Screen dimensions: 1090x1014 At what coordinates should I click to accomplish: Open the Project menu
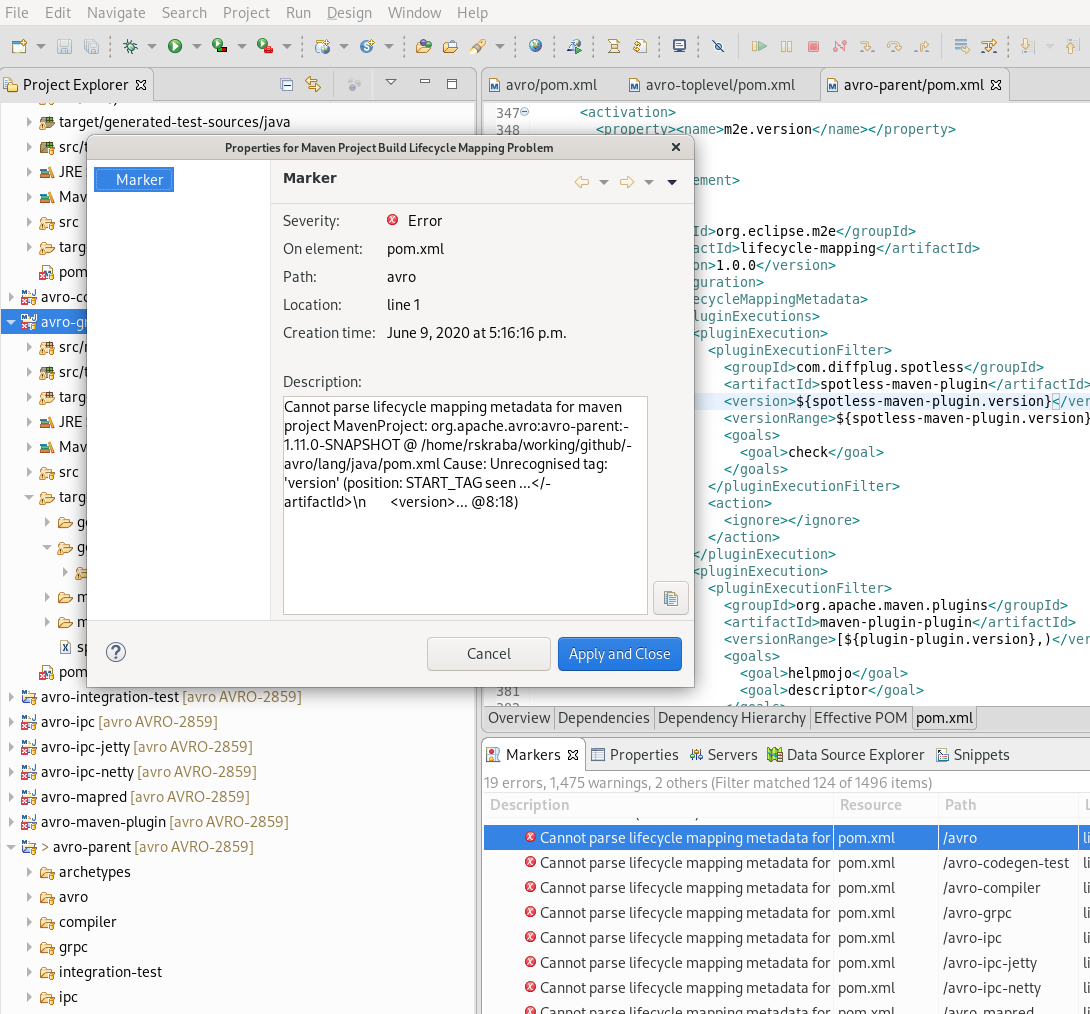[x=246, y=13]
